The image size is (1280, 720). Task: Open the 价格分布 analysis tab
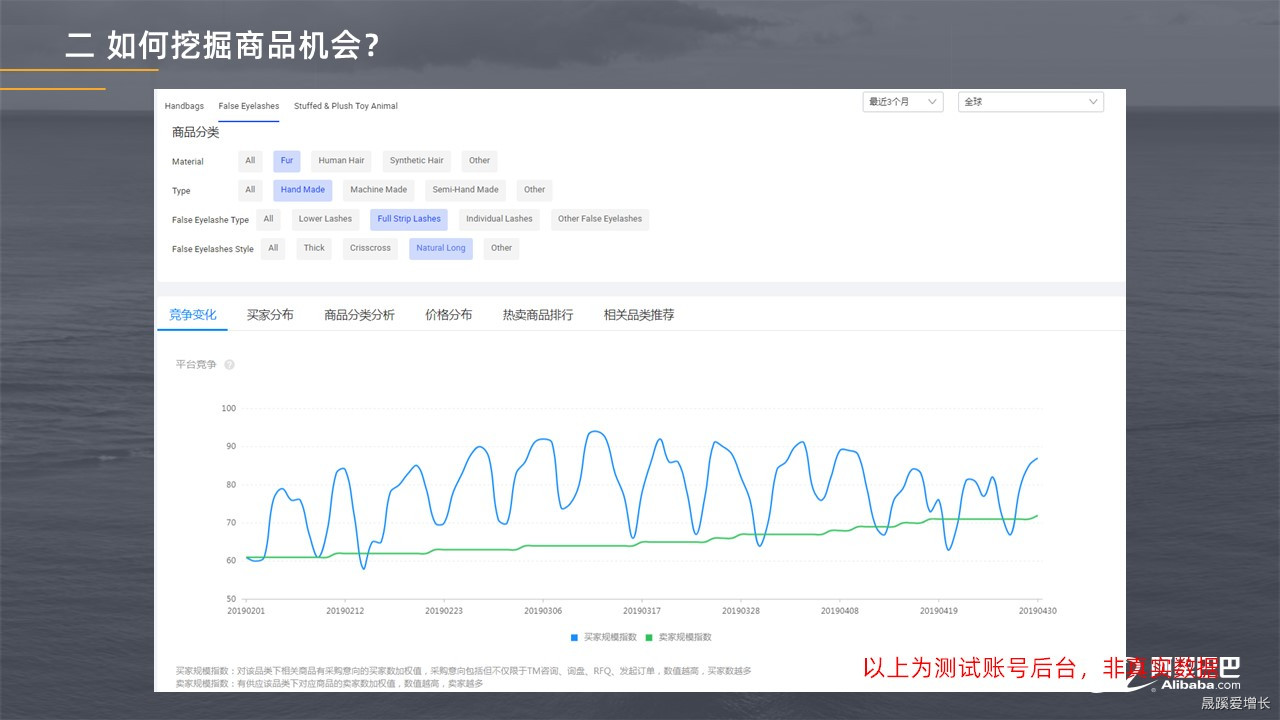pyautogui.click(x=448, y=314)
